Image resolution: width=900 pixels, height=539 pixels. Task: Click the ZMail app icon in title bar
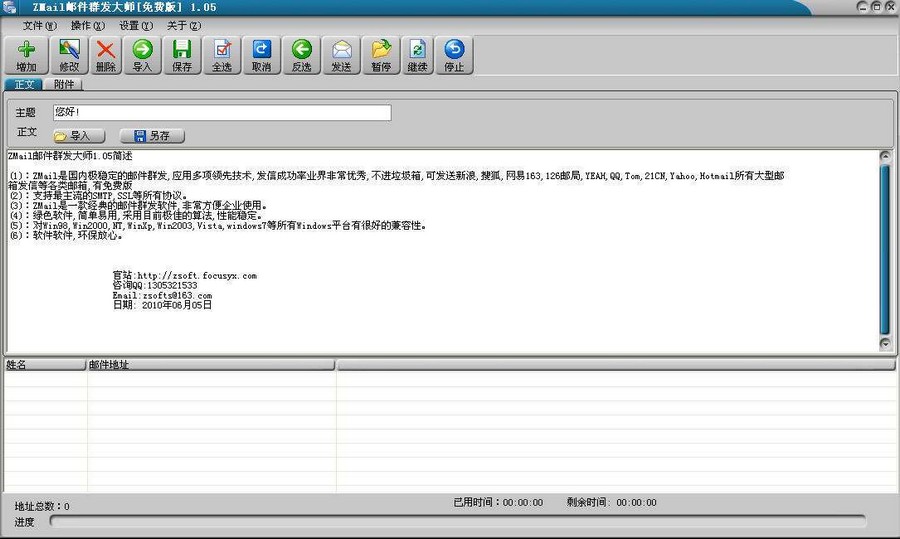9,7
